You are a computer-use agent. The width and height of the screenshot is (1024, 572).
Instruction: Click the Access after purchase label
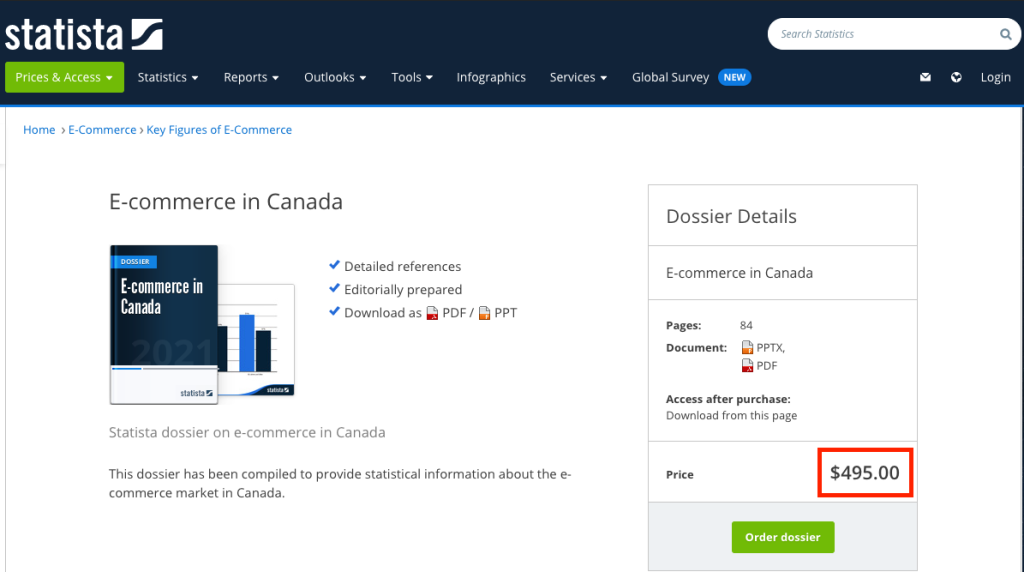coord(728,399)
